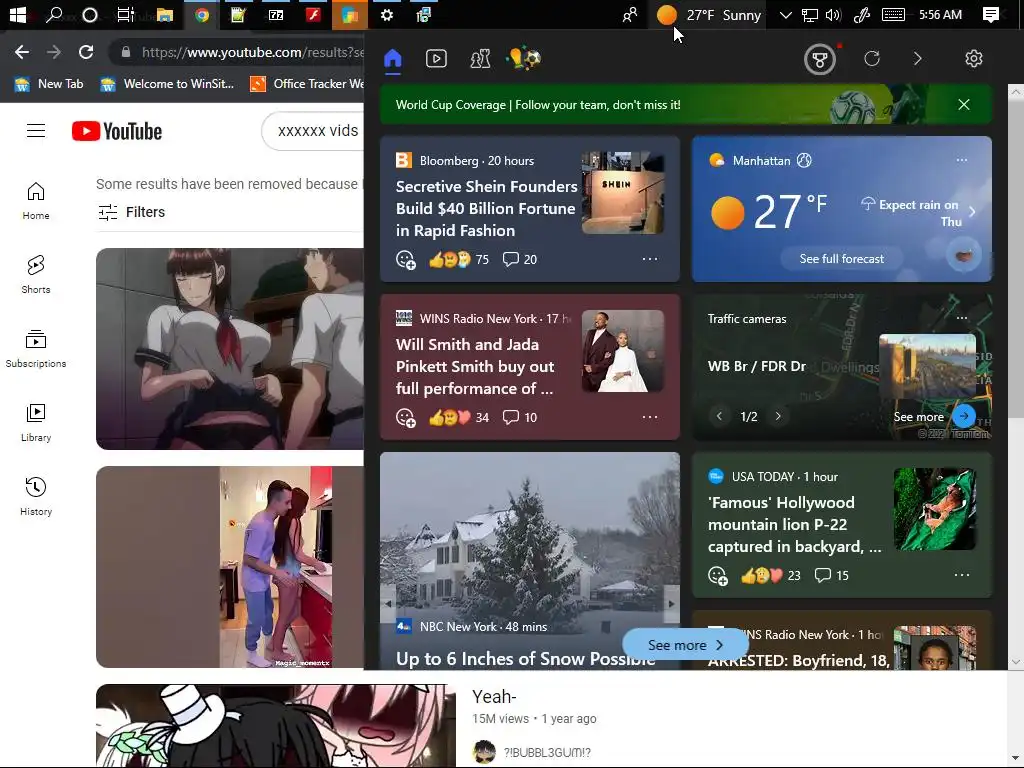Click the forward arrow in widgets header

tap(918, 59)
